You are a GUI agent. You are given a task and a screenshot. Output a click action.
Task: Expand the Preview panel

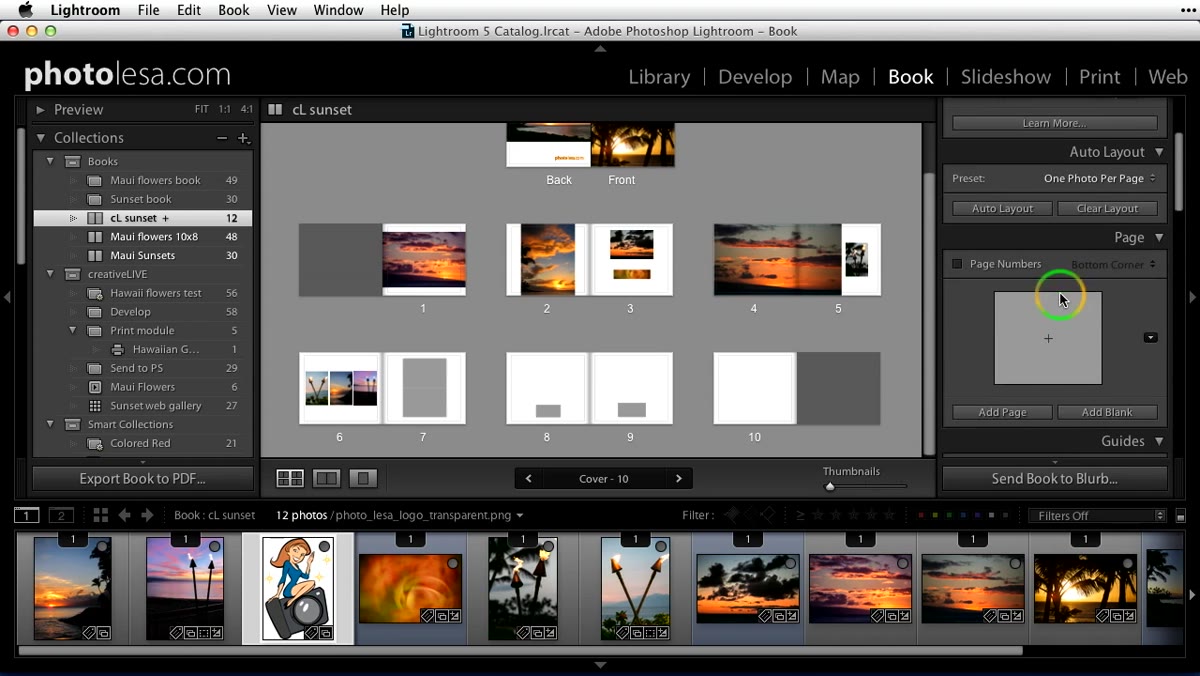[40, 110]
